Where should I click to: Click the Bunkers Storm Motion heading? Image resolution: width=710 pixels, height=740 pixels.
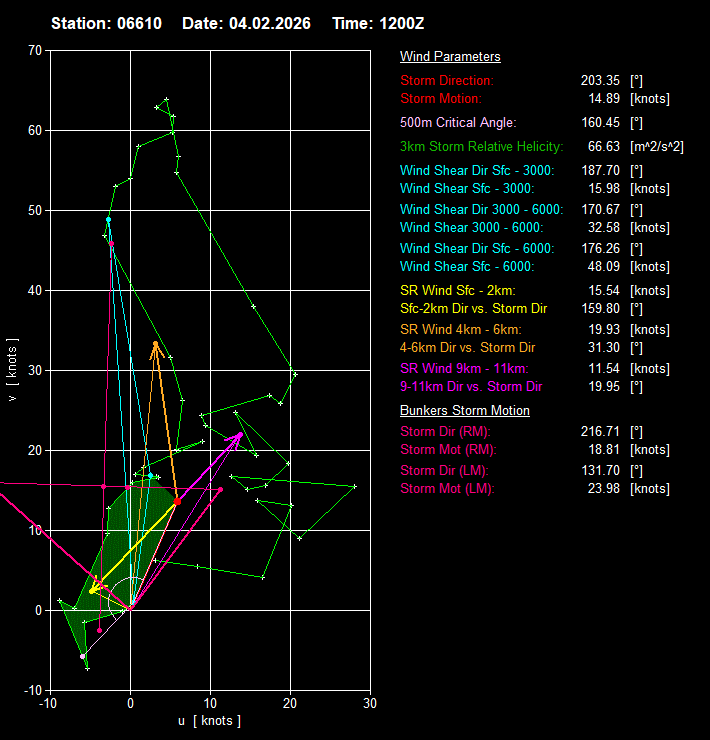[465, 411]
